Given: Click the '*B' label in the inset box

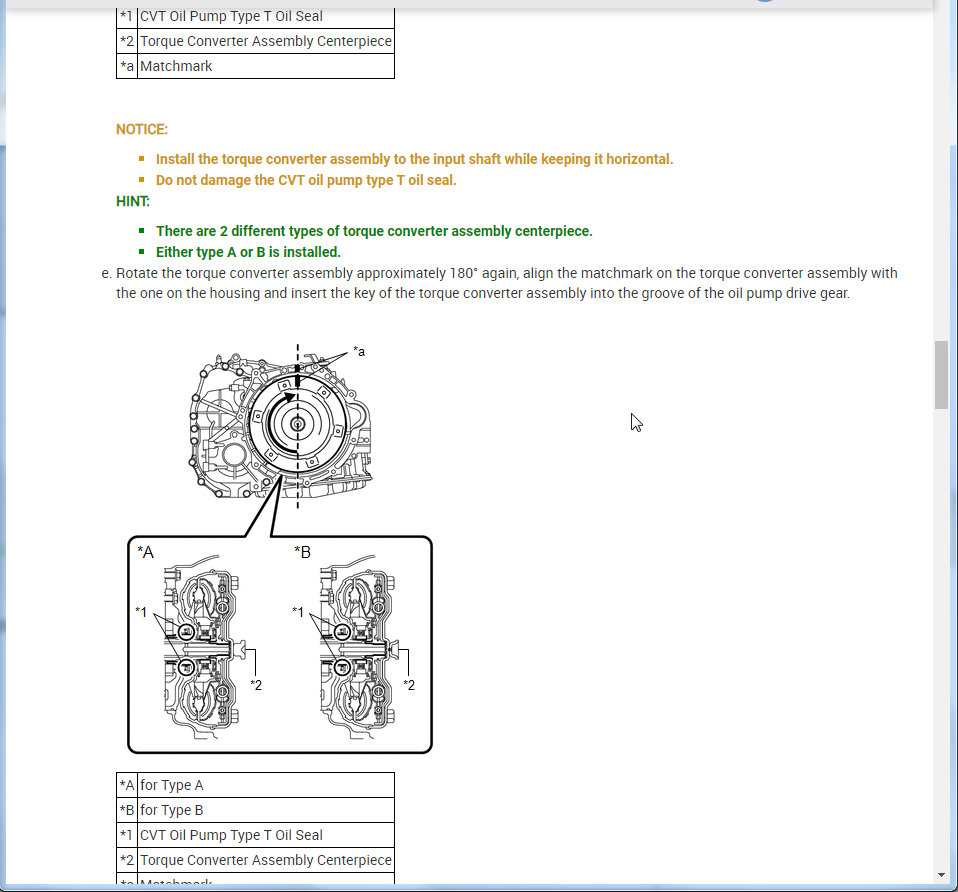Looking at the screenshot, I should coord(302,552).
